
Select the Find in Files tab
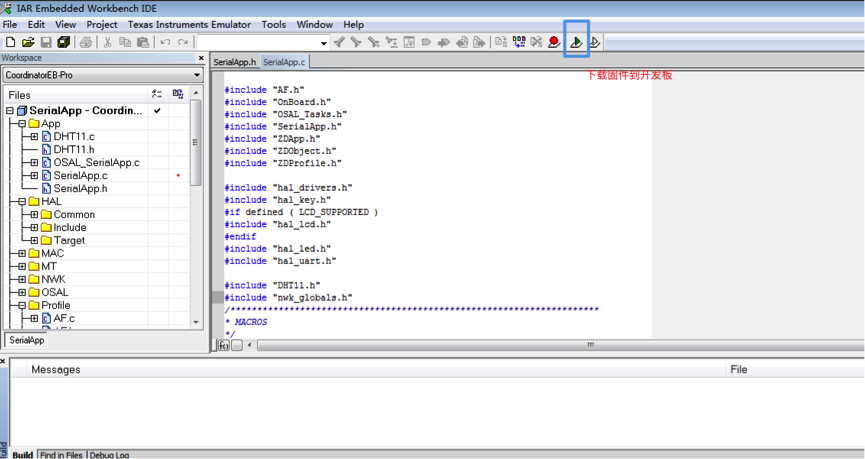point(61,455)
